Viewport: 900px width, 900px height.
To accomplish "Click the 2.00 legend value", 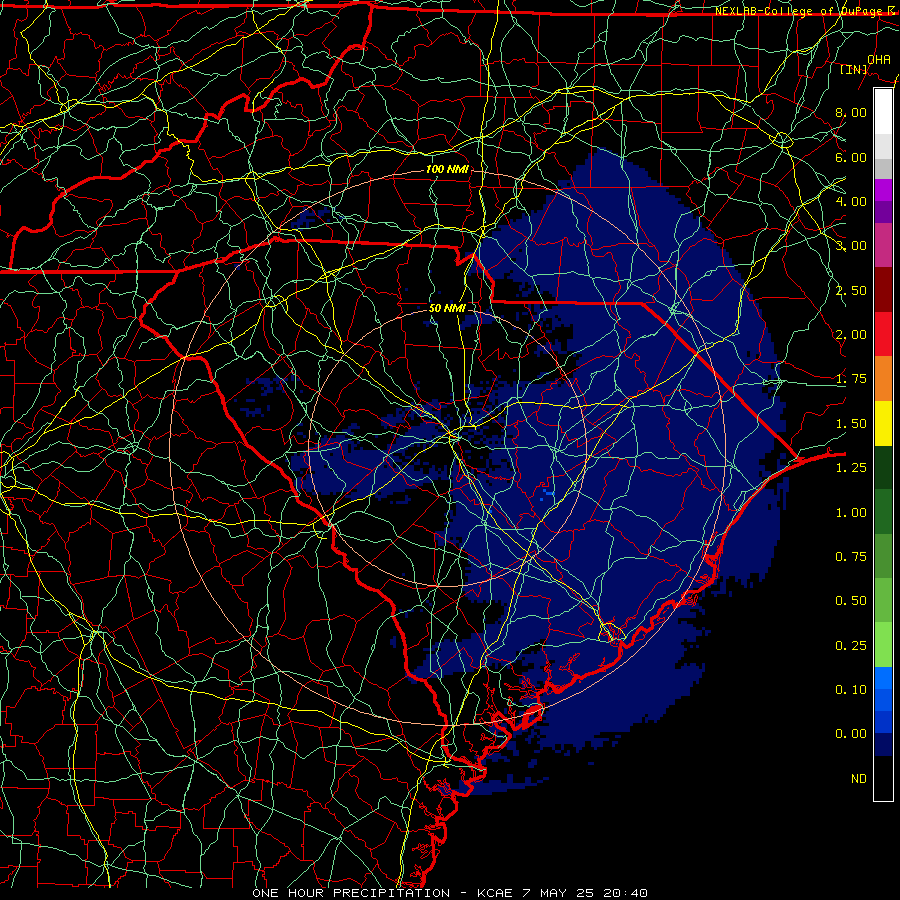I will point(851,335).
